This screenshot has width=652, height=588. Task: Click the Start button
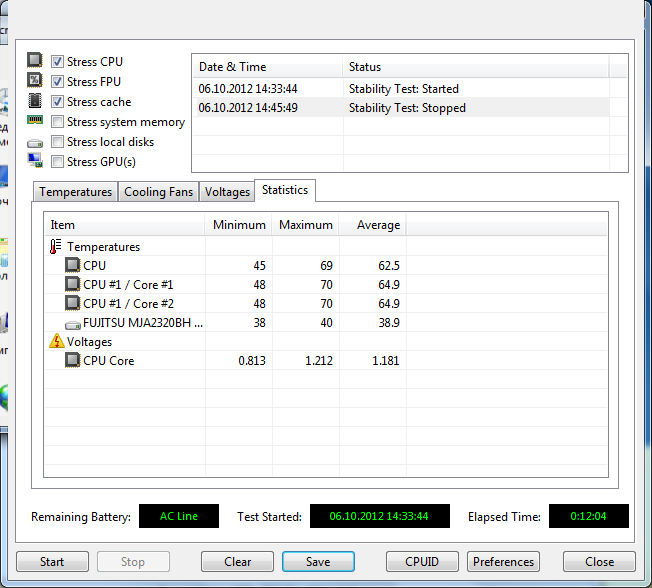pos(52,562)
